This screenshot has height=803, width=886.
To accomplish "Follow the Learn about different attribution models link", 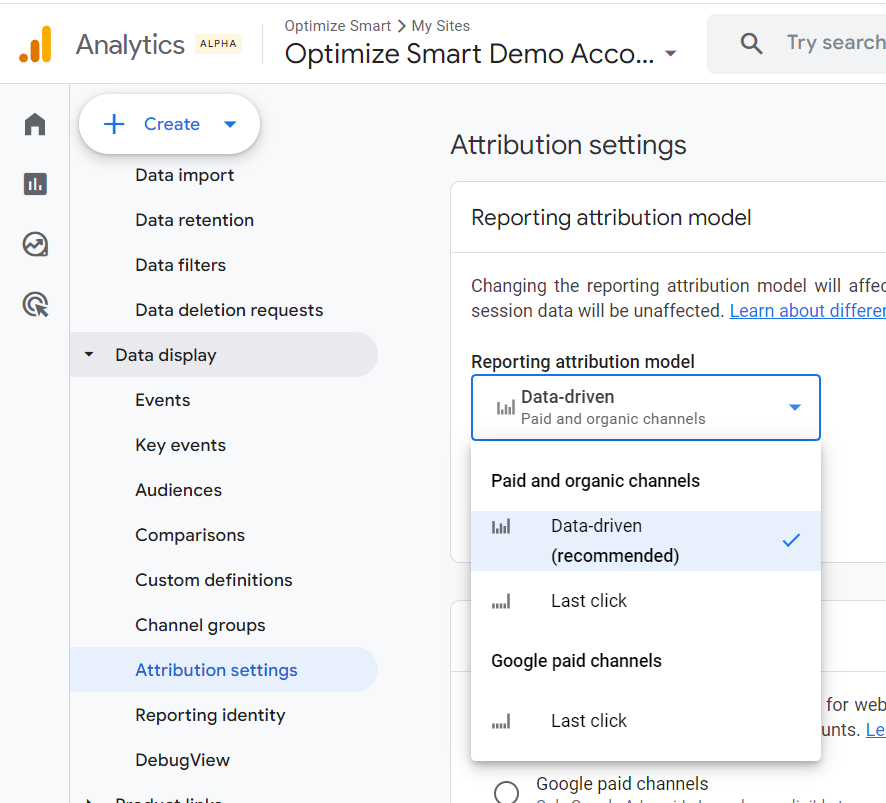I will click(807, 311).
